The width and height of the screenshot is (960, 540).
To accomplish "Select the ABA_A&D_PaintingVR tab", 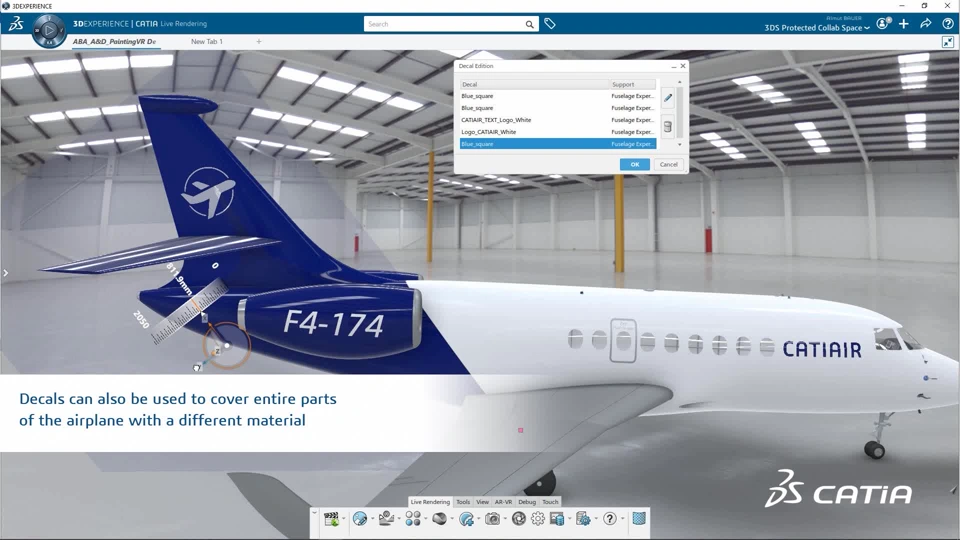I will 114,42.
